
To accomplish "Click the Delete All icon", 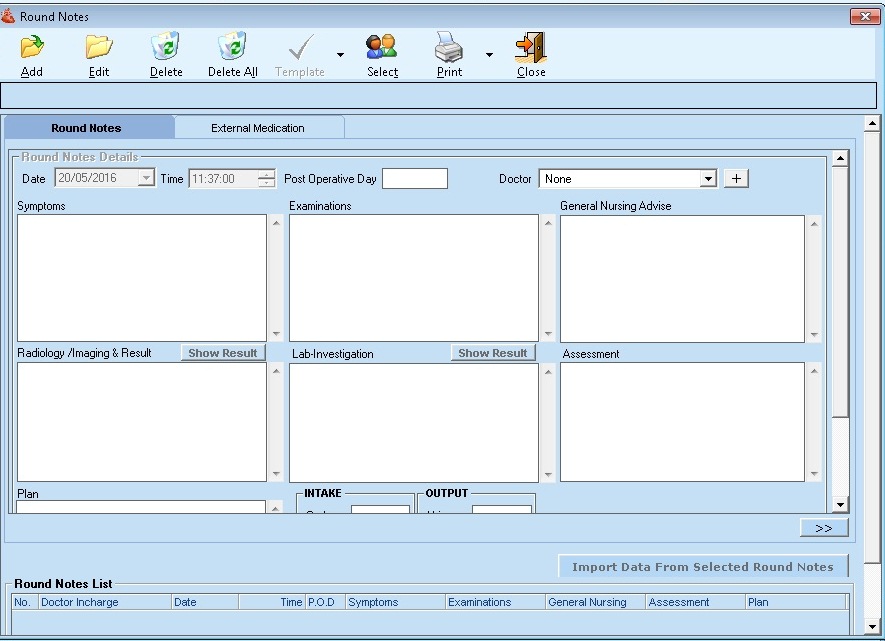I will click(x=232, y=47).
